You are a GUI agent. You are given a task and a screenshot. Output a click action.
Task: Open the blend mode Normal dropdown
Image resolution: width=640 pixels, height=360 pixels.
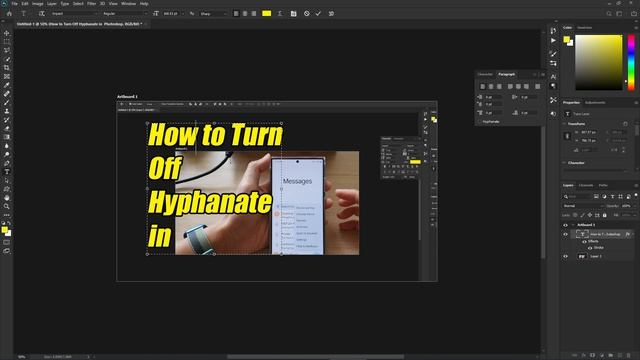[x=583, y=206]
